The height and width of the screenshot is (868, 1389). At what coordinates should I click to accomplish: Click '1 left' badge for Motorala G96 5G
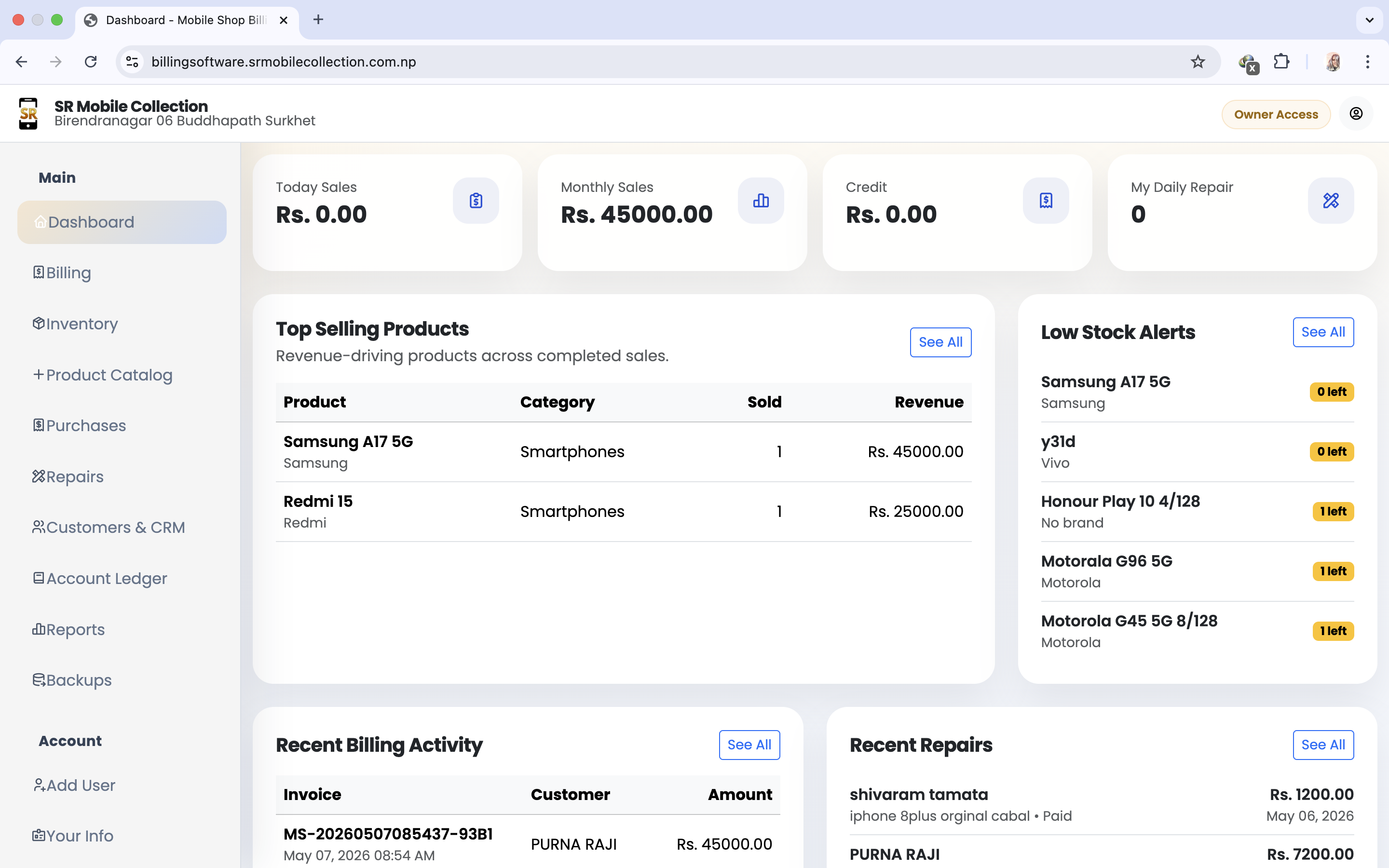pyautogui.click(x=1333, y=571)
